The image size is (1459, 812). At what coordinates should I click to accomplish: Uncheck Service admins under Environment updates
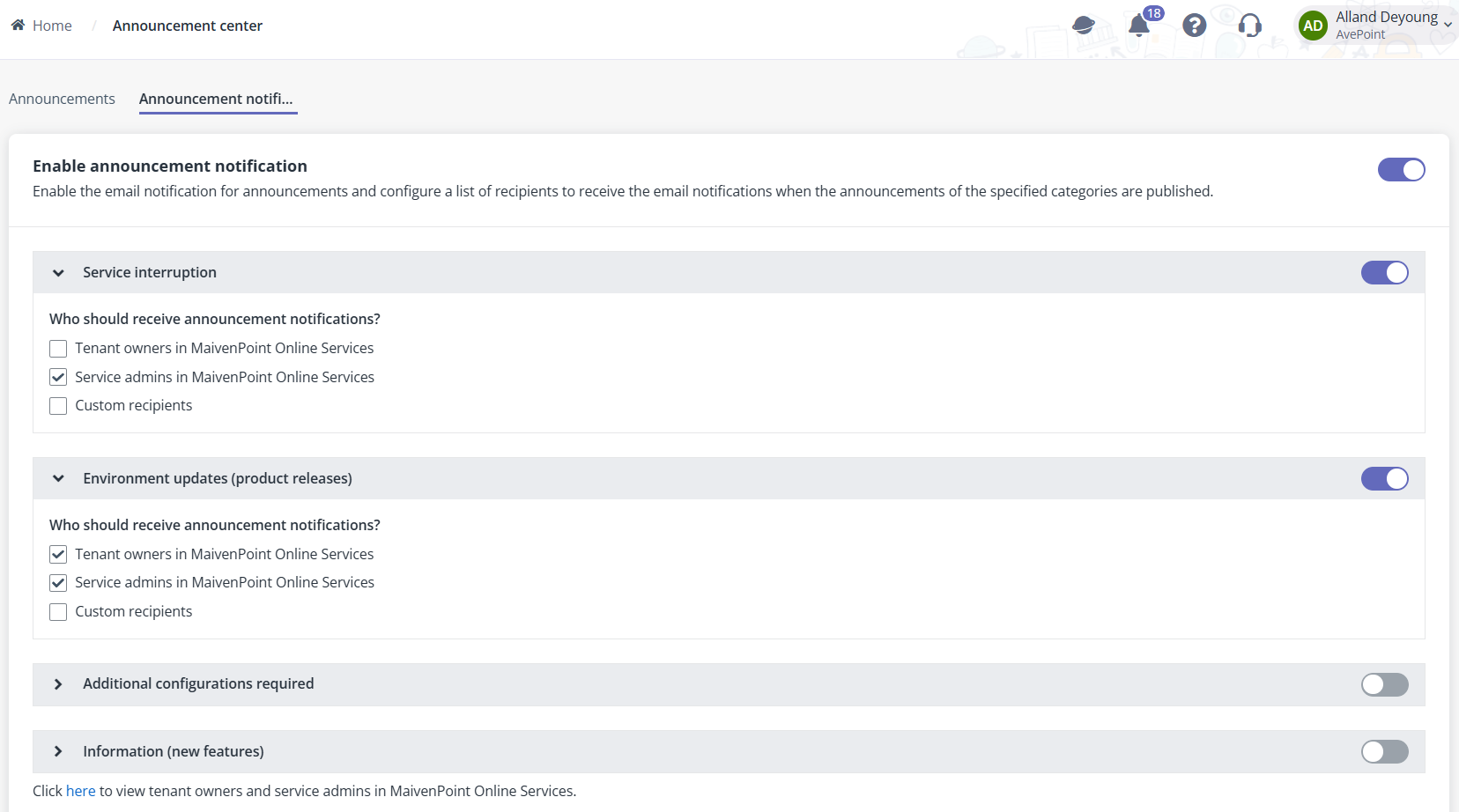click(x=58, y=583)
